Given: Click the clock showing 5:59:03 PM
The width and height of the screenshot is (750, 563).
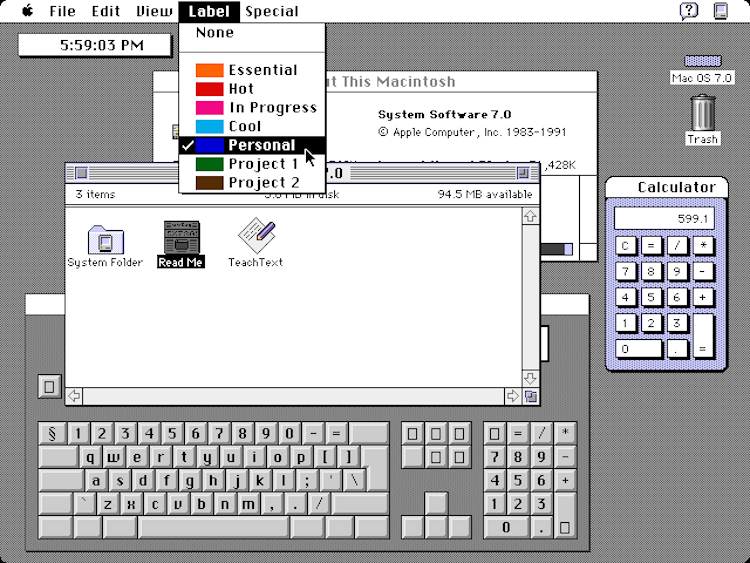Looking at the screenshot, I should pyautogui.click(x=95, y=45).
